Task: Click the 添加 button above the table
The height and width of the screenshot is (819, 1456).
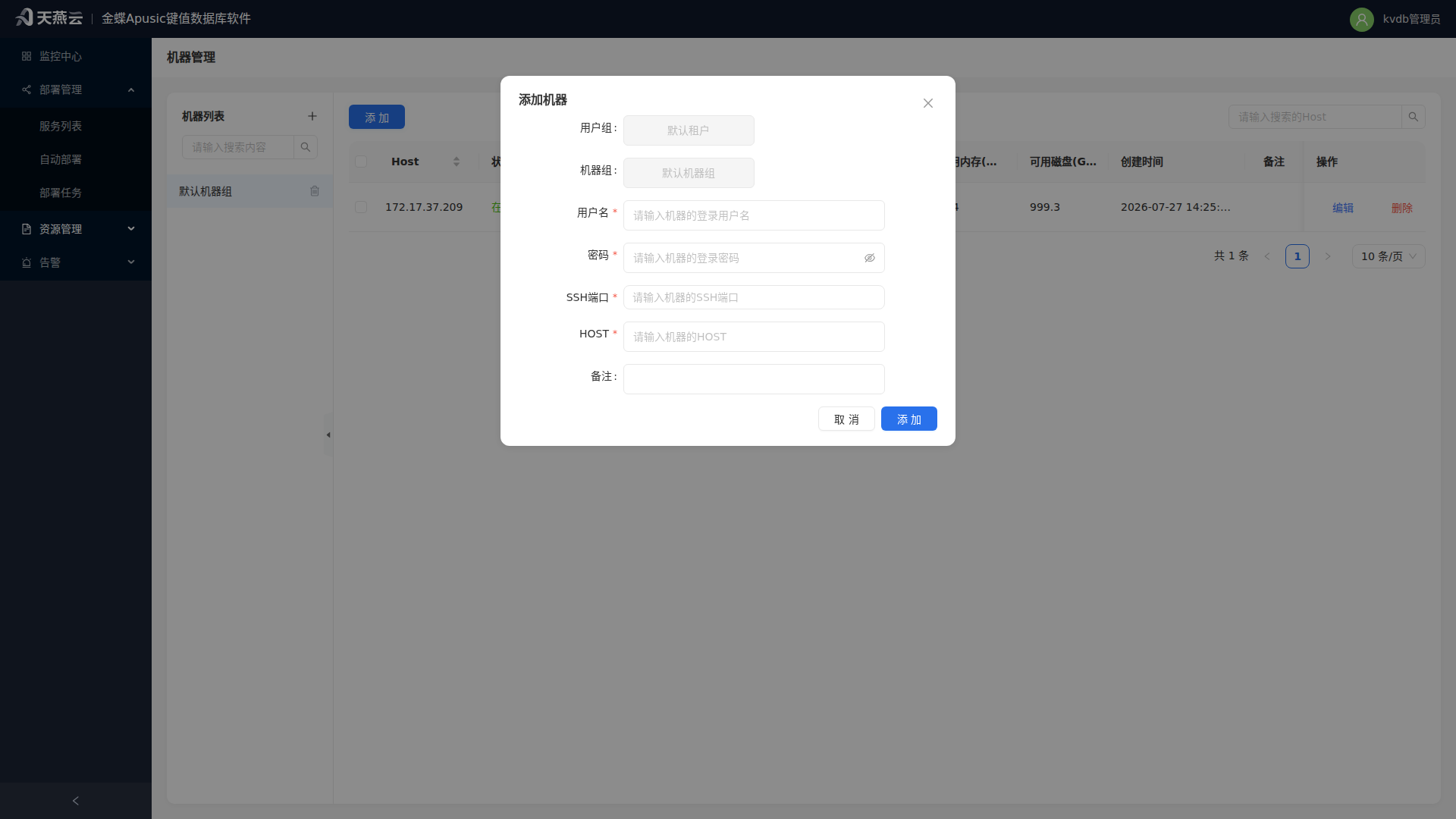Action: click(377, 117)
